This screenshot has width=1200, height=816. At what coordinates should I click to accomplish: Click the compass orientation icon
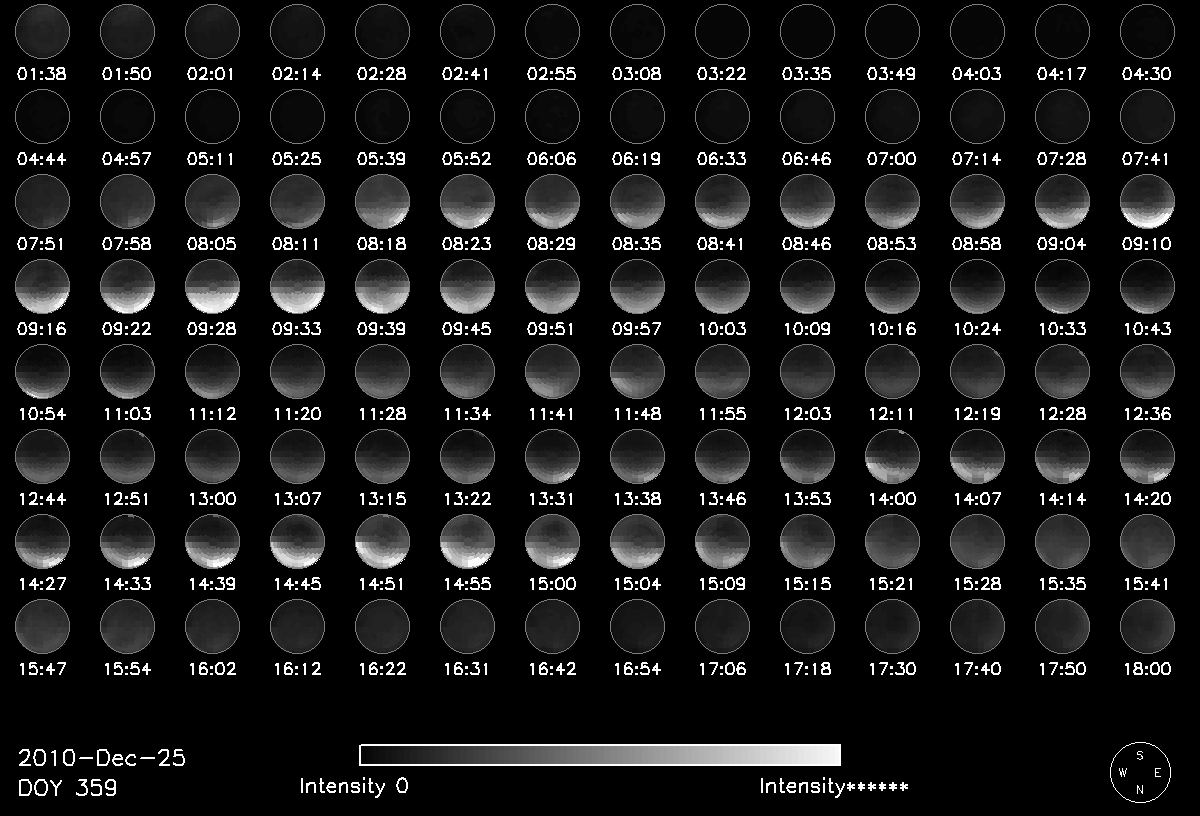point(1139,773)
